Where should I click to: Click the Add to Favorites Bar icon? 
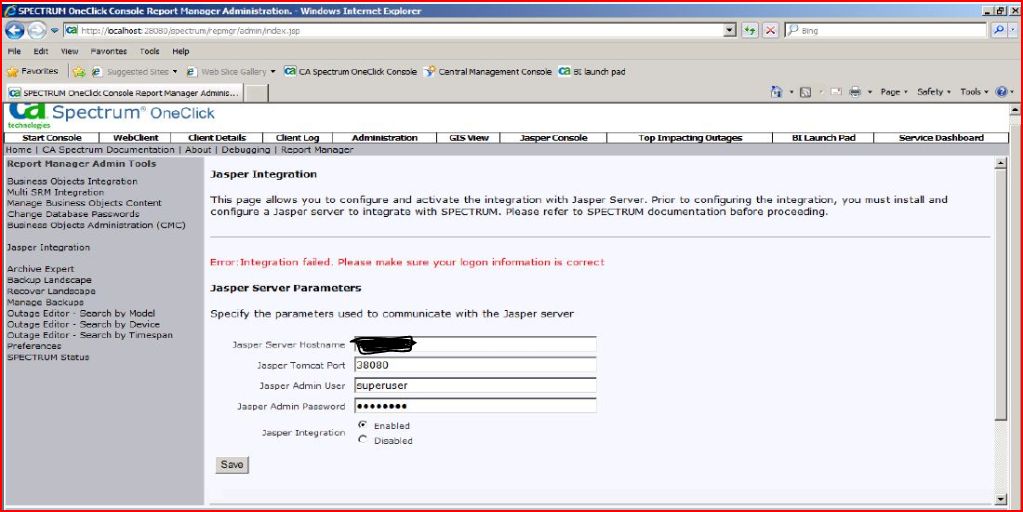(x=79, y=72)
